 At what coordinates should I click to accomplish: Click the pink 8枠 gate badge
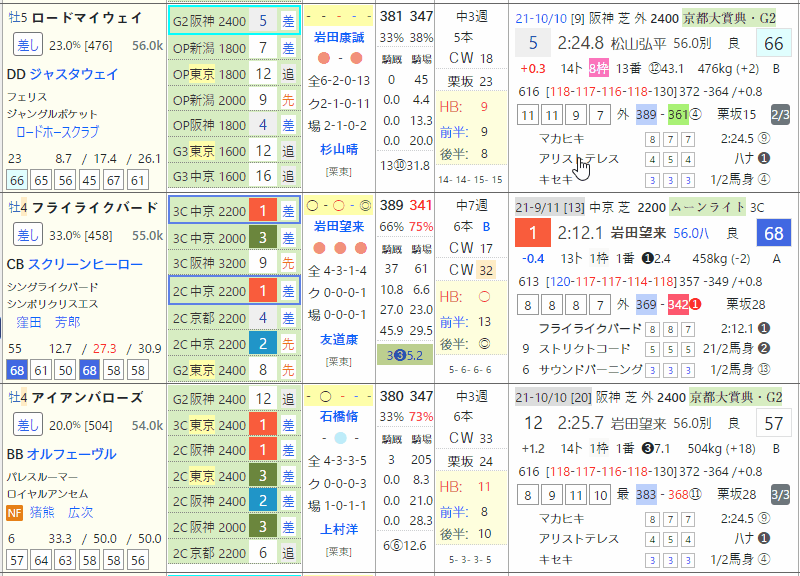[598, 68]
